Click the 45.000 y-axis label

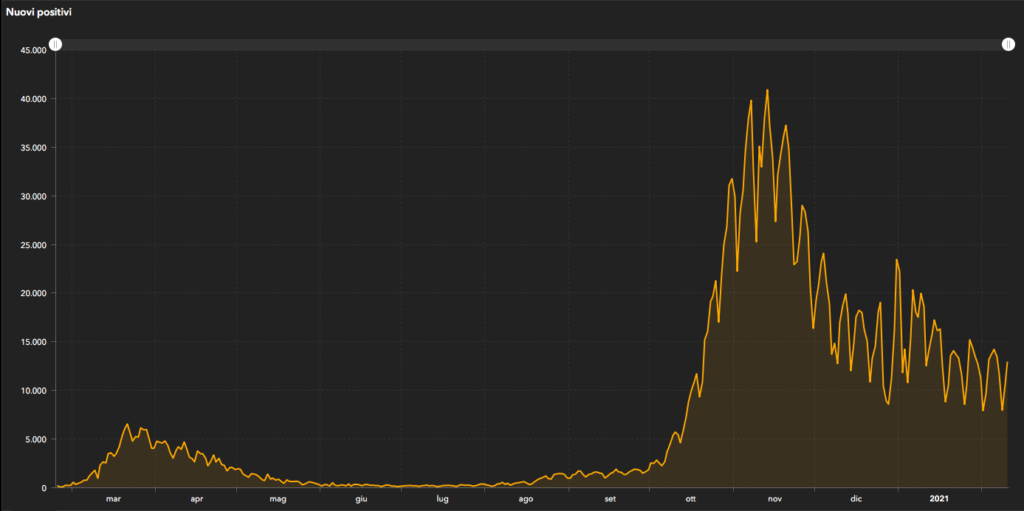pyautogui.click(x=33, y=51)
